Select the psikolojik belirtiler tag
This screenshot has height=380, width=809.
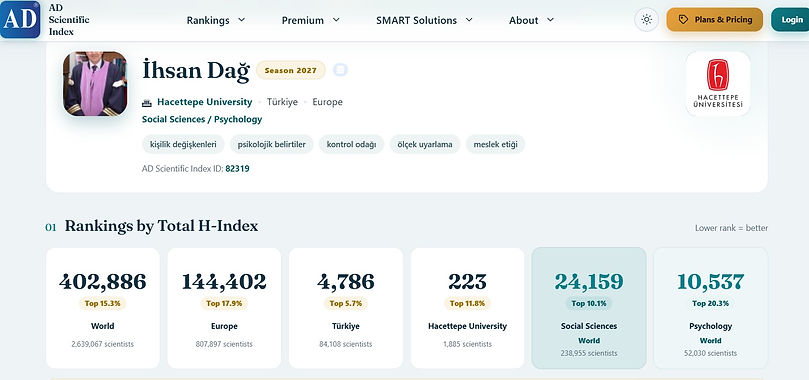coord(271,144)
